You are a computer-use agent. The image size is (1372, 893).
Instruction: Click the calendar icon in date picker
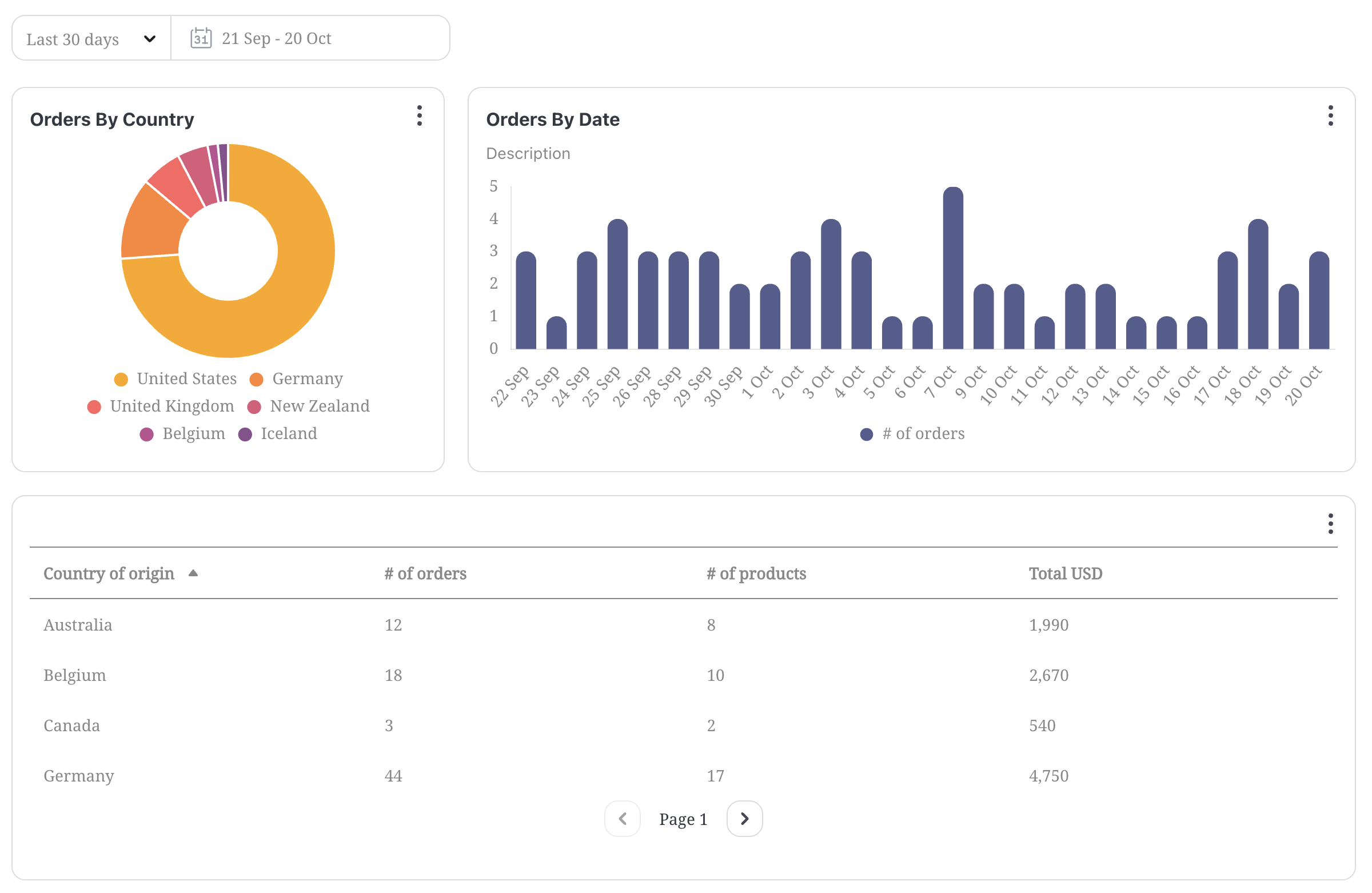[201, 39]
